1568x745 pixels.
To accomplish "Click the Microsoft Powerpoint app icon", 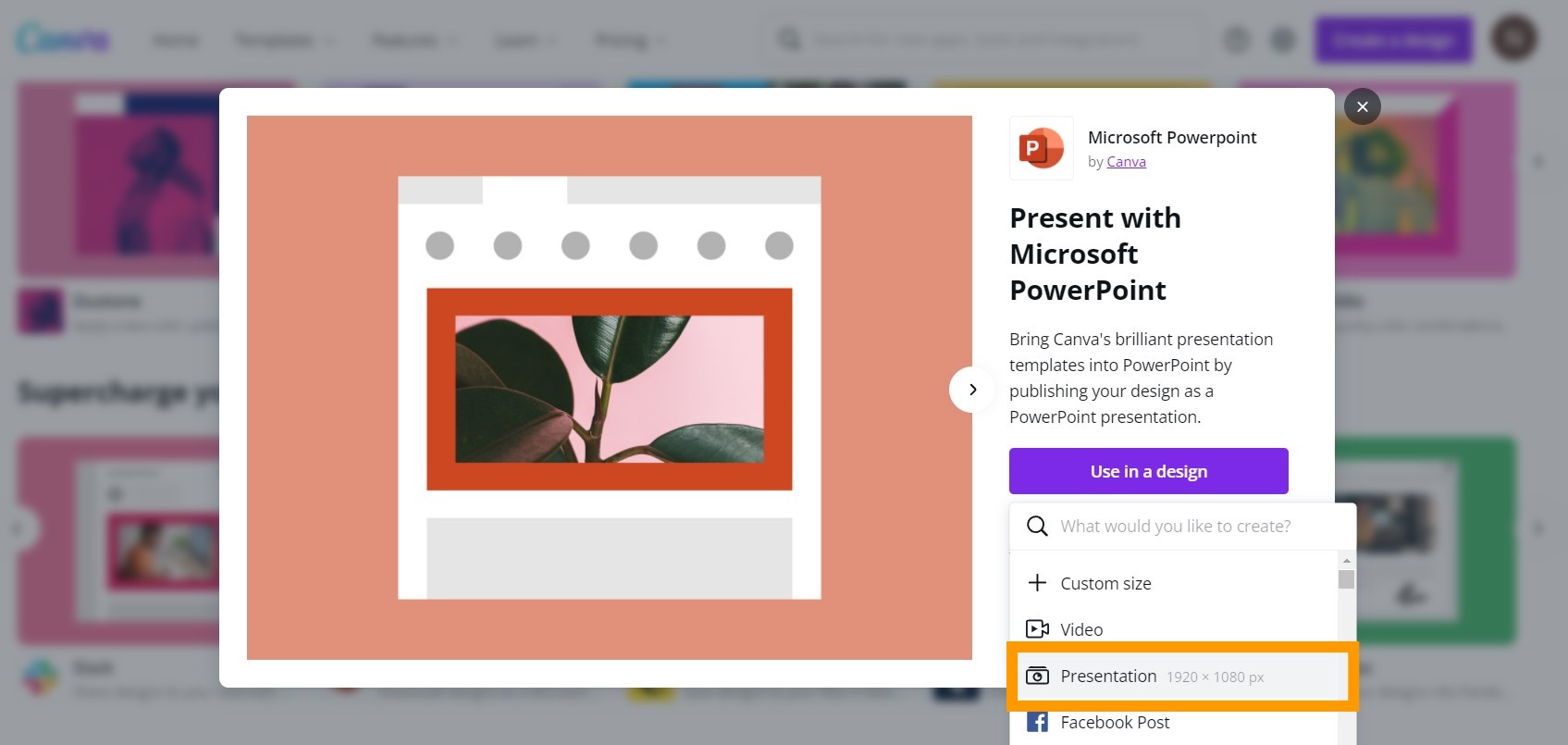I will point(1042,148).
